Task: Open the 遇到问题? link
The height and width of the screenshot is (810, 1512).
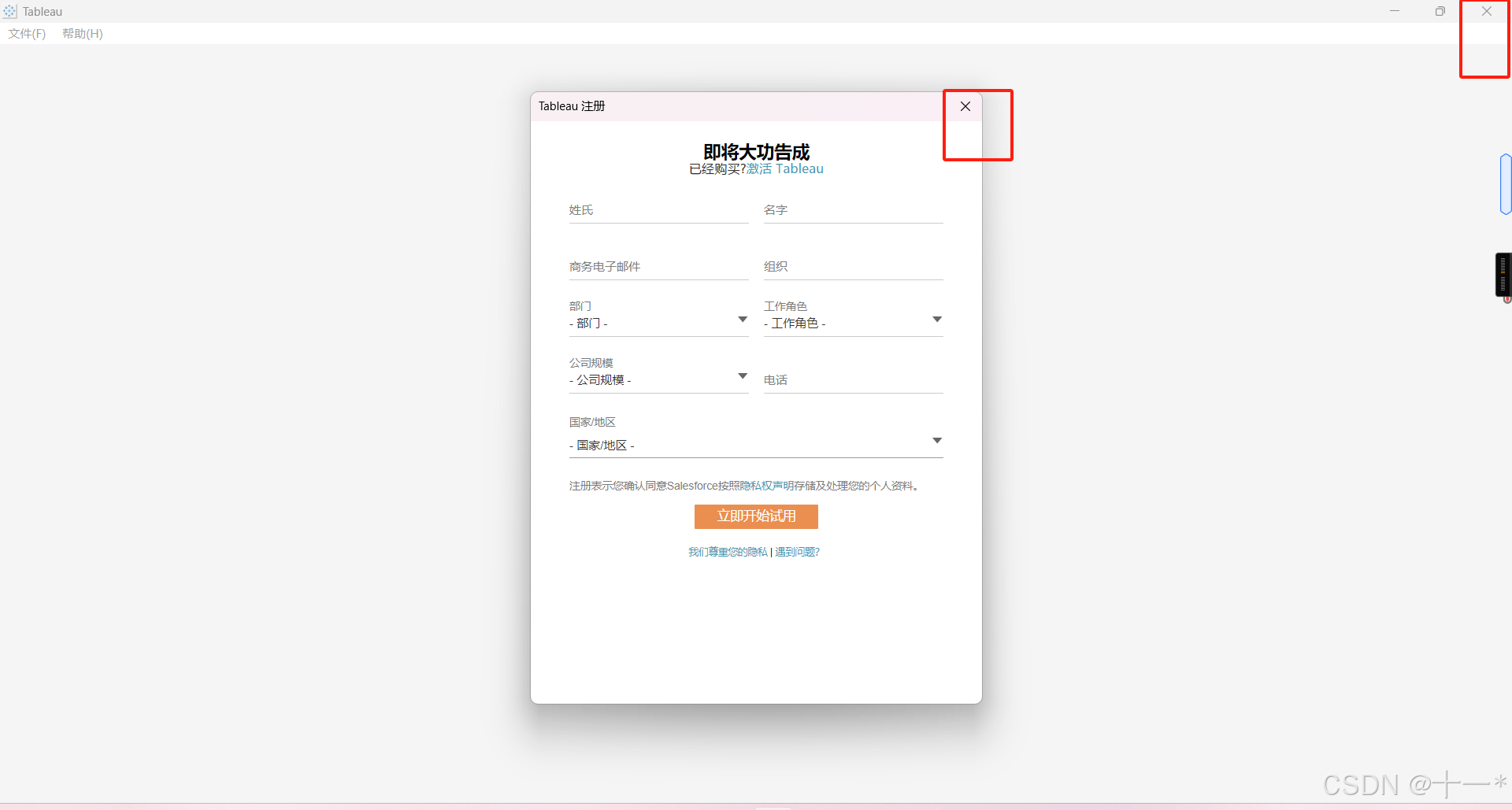Action: pyautogui.click(x=798, y=552)
